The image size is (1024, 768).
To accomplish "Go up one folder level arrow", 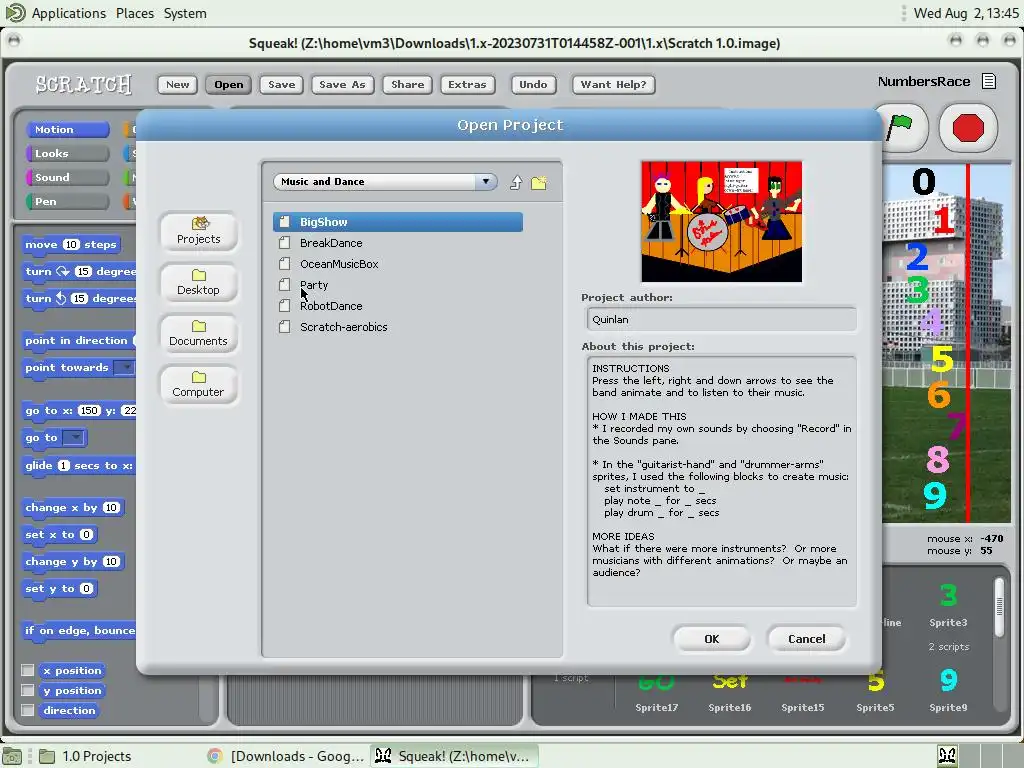I will click(516, 182).
